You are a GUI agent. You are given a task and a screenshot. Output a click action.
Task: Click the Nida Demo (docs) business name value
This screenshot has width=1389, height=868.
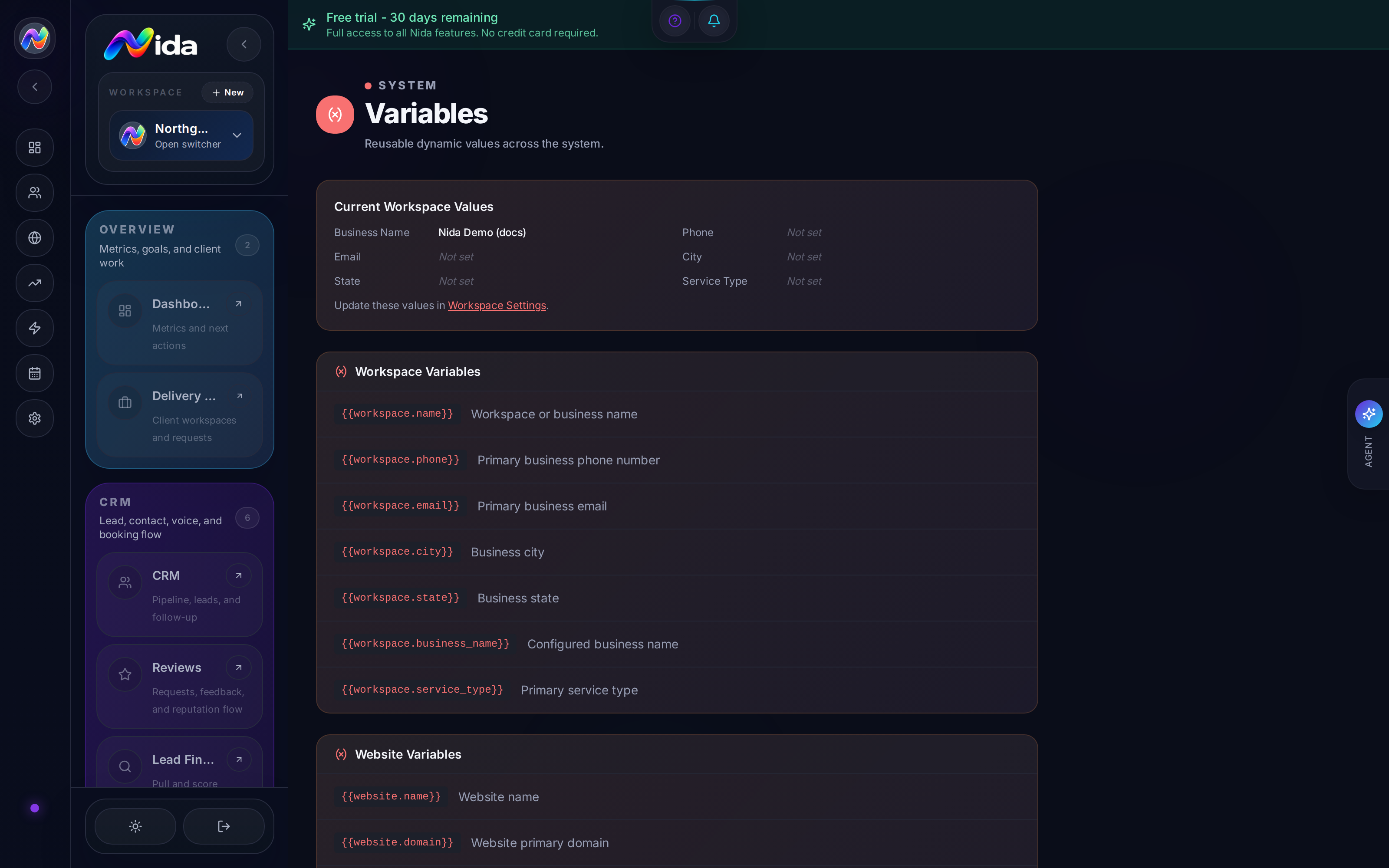tap(482, 233)
